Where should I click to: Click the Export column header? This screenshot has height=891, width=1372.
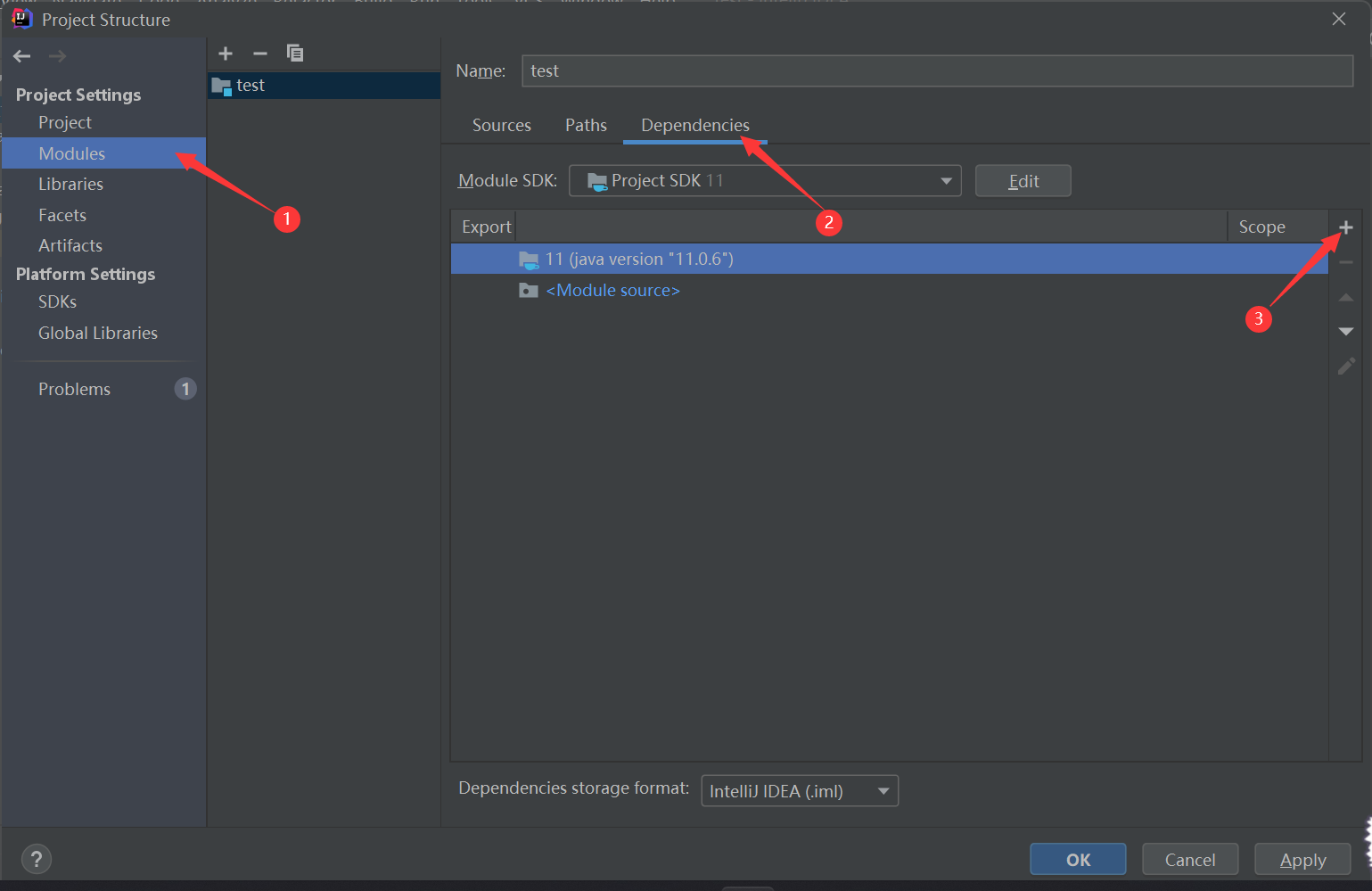(486, 227)
